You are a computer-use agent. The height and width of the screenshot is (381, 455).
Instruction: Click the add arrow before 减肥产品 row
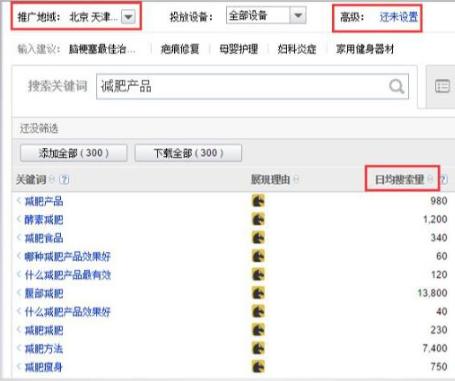(x=19, y=201)
